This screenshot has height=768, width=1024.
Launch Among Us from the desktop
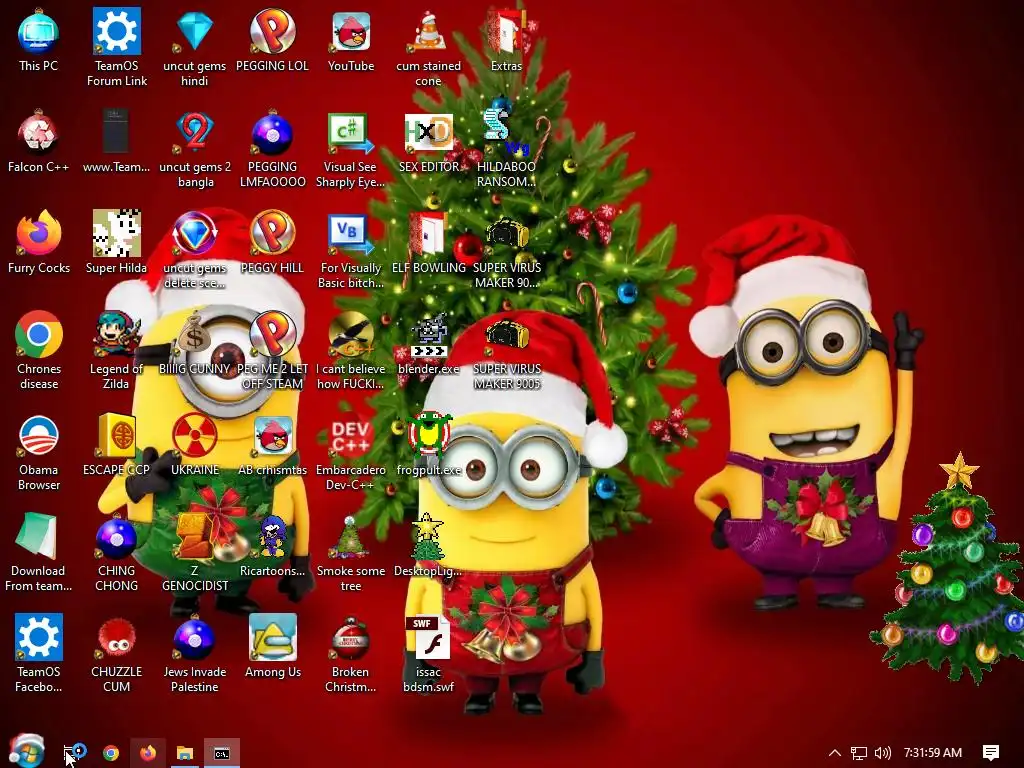point(272,647)
